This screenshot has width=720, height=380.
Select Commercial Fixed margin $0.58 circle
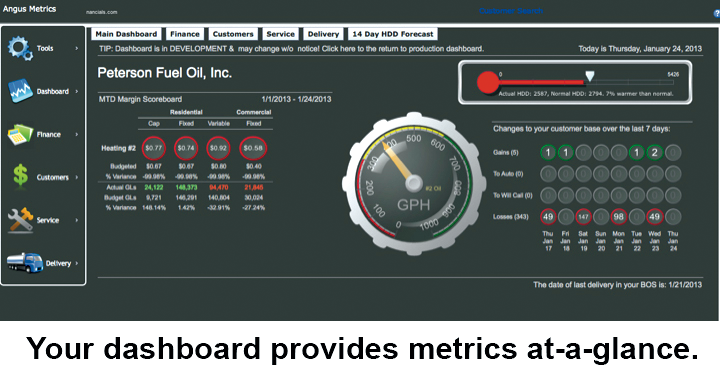(253, 148)
